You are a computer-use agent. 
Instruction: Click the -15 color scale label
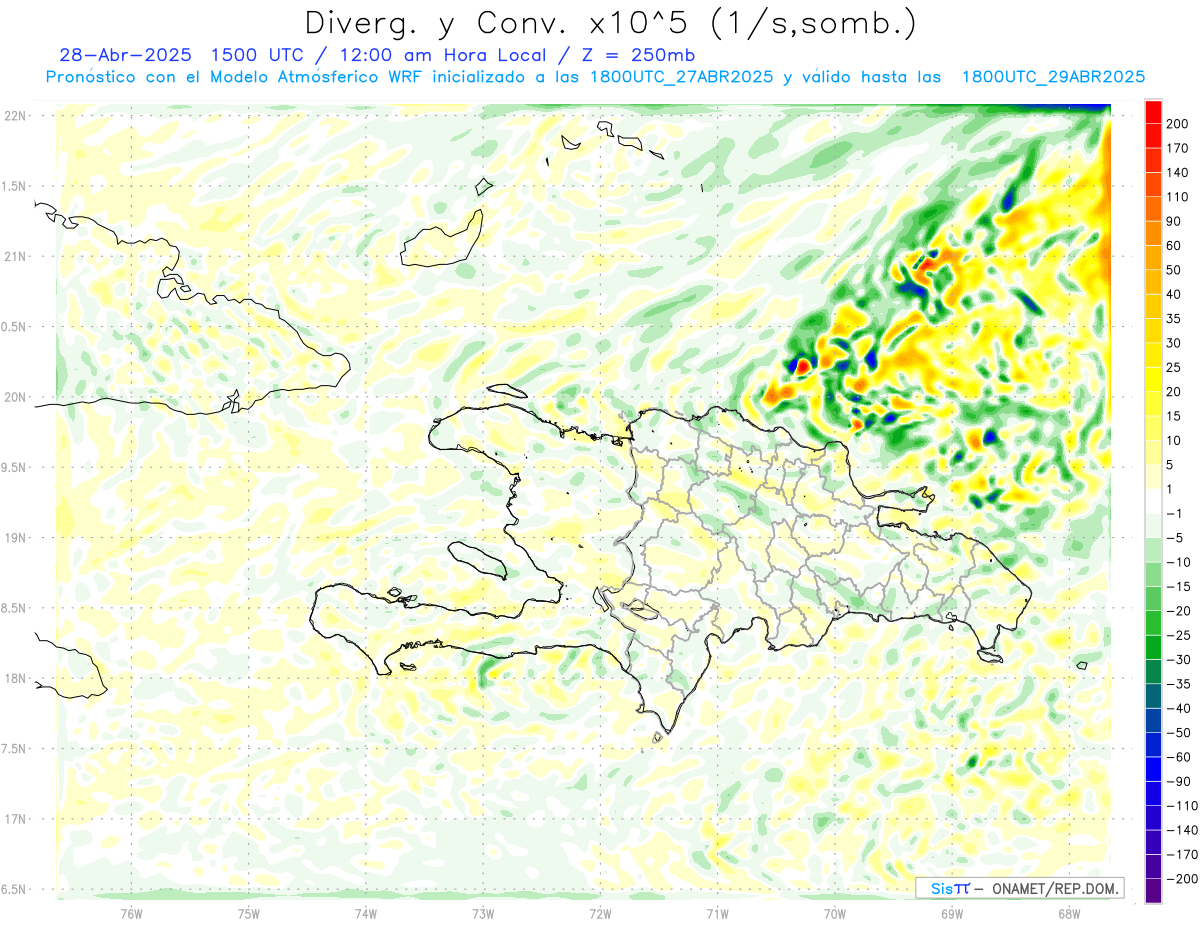[1178, 587]
